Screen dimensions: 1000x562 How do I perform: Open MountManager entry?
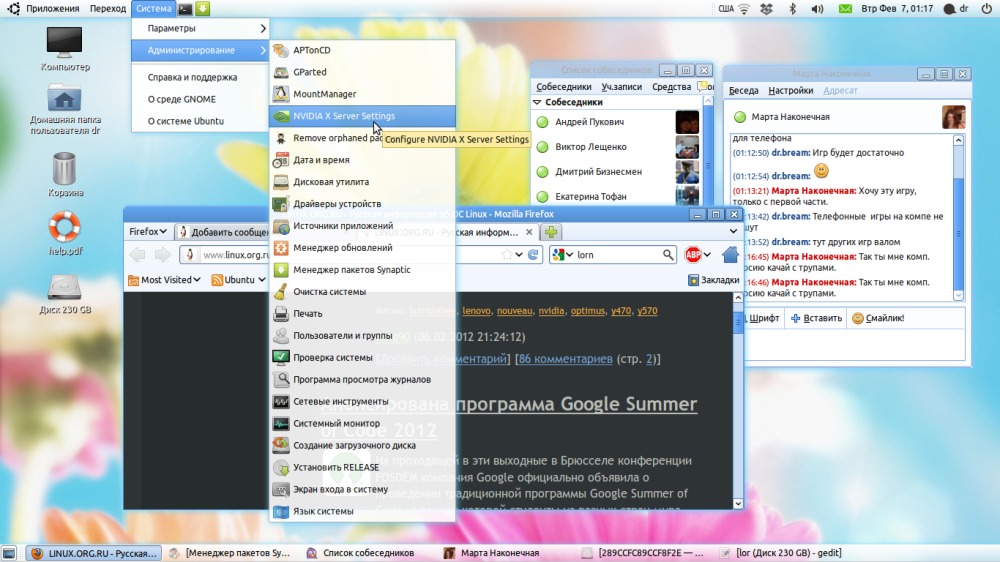point(362,94)
